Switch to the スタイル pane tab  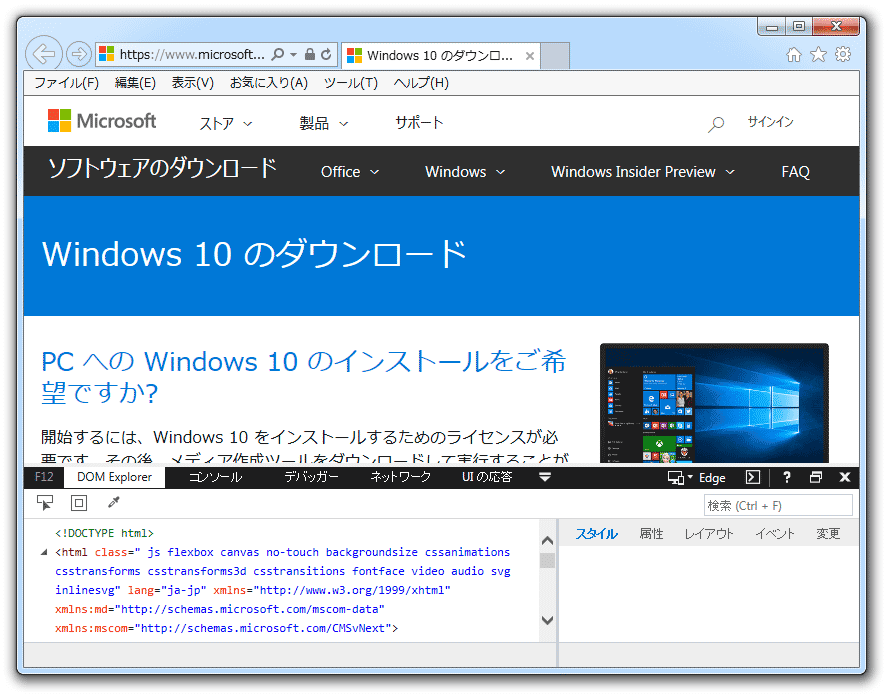tap(596, 534)
